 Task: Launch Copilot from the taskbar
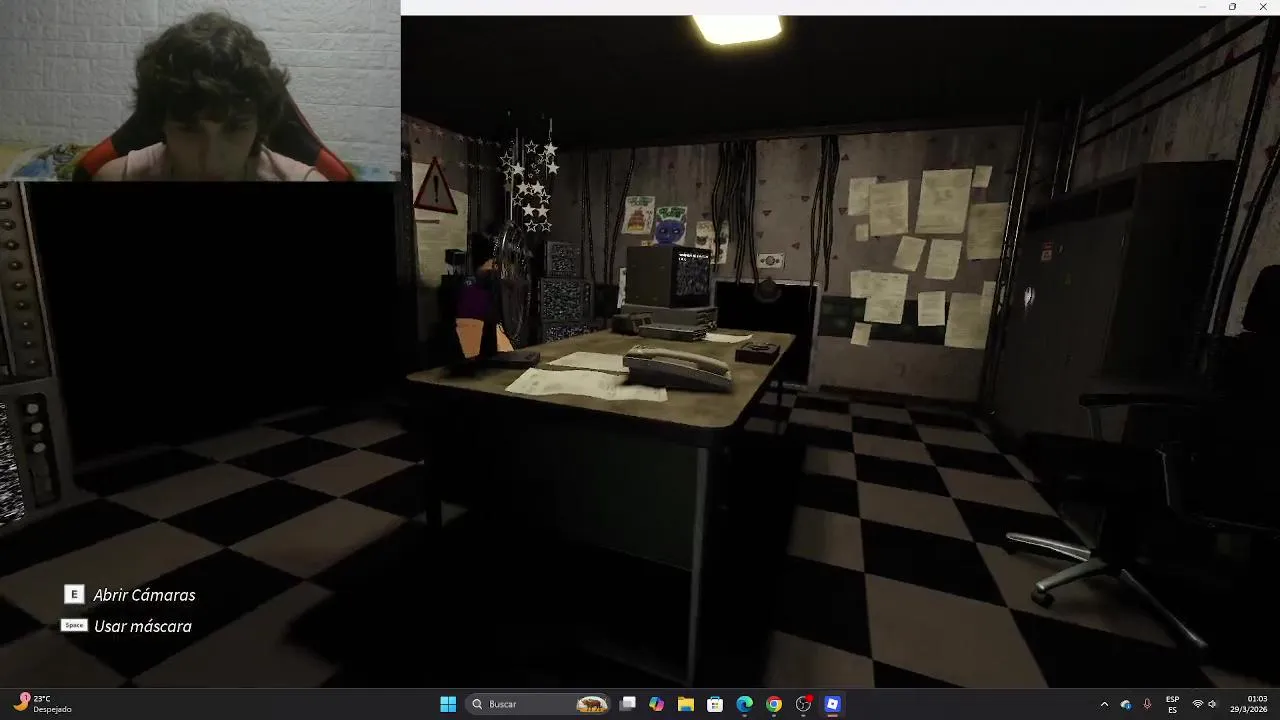(x=656, y=704)
